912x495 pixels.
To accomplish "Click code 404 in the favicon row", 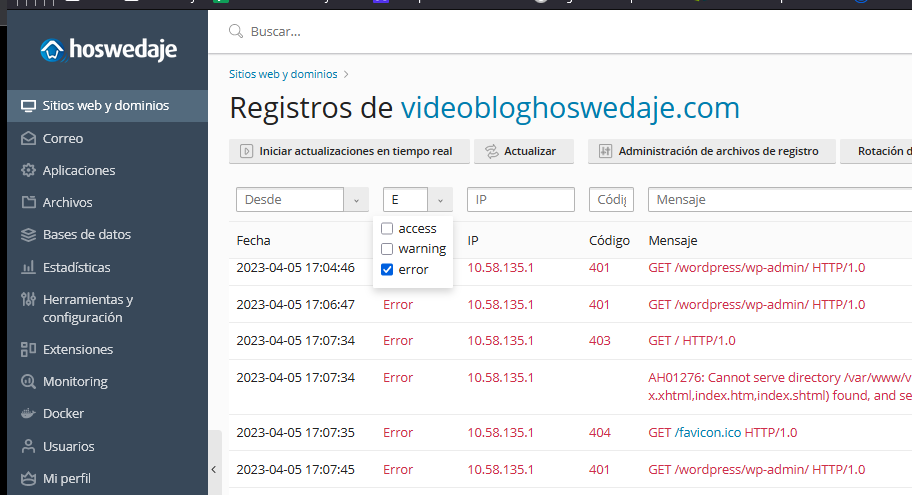I will tap(600, 433).
